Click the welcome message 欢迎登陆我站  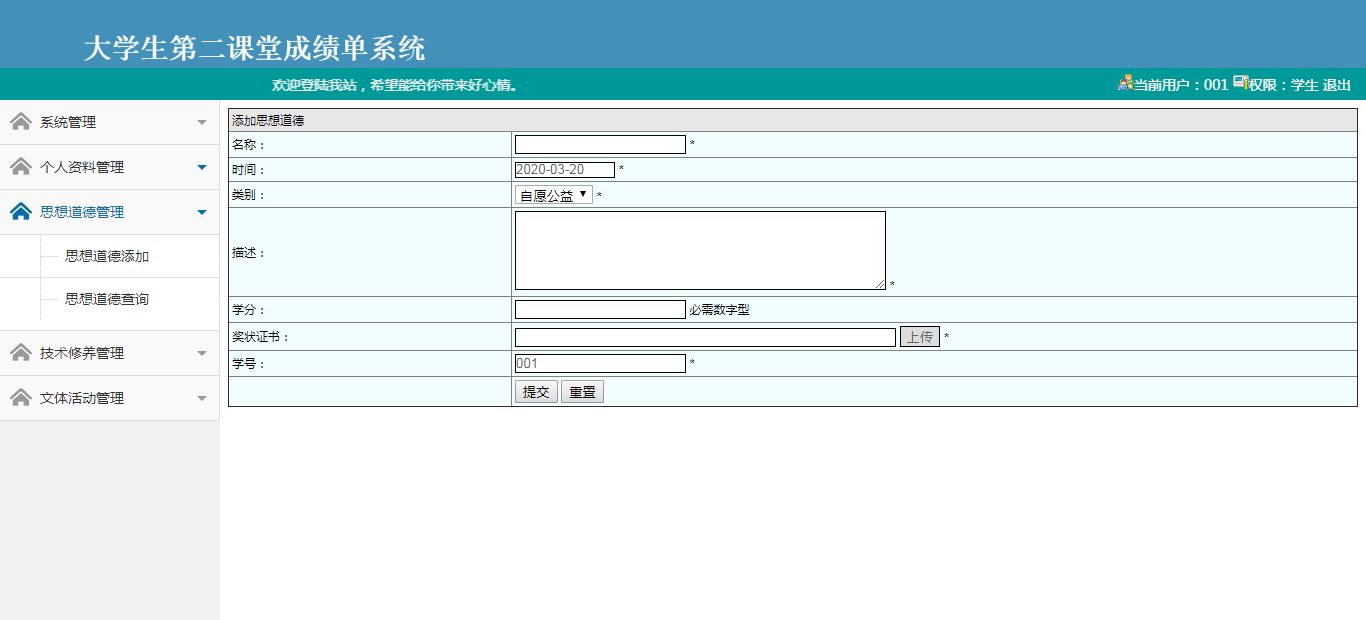coord(395,85)
